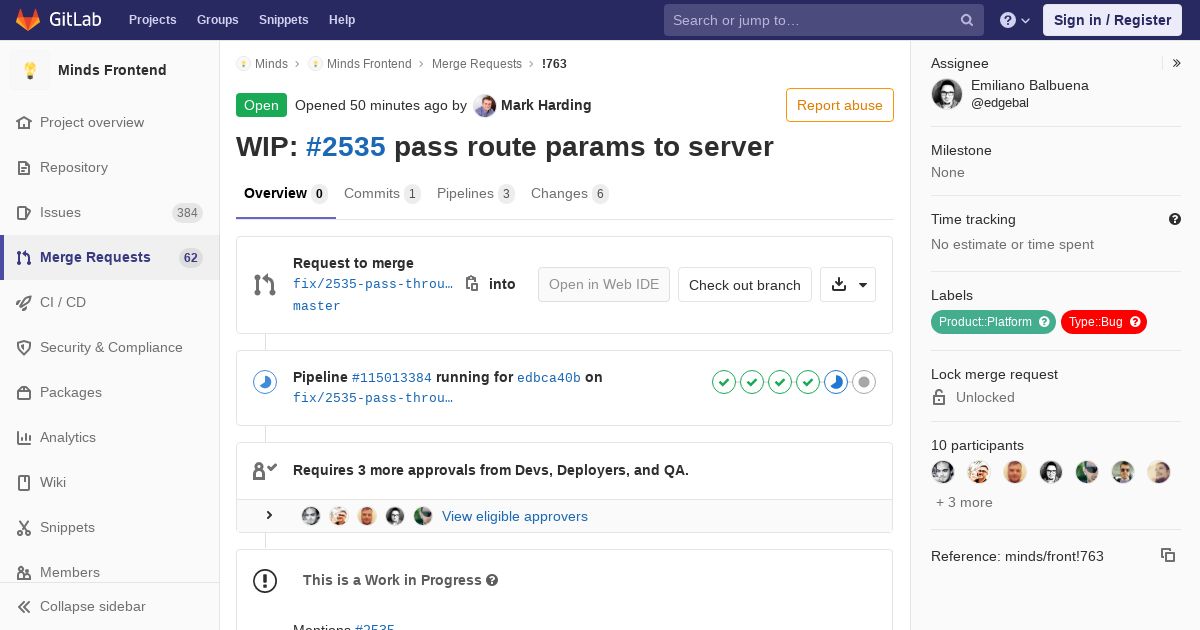
Task: Open the time tracking help icon
Action: [x=1175, y=219]
